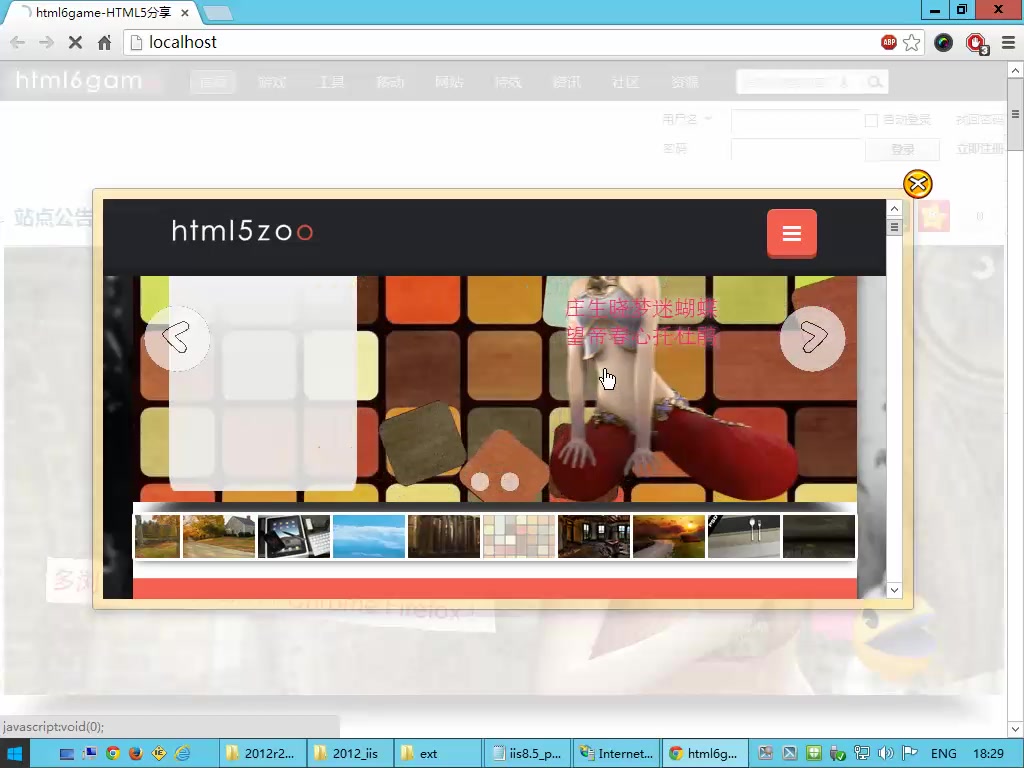Open the red hamburger menu in html5zoo

[792, 233]
